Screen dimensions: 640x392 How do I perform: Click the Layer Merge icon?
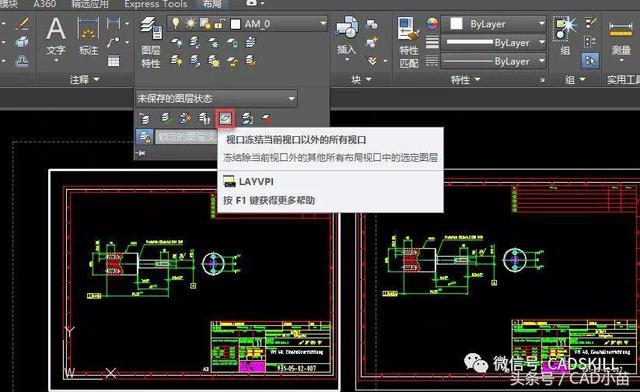point(247,119)
